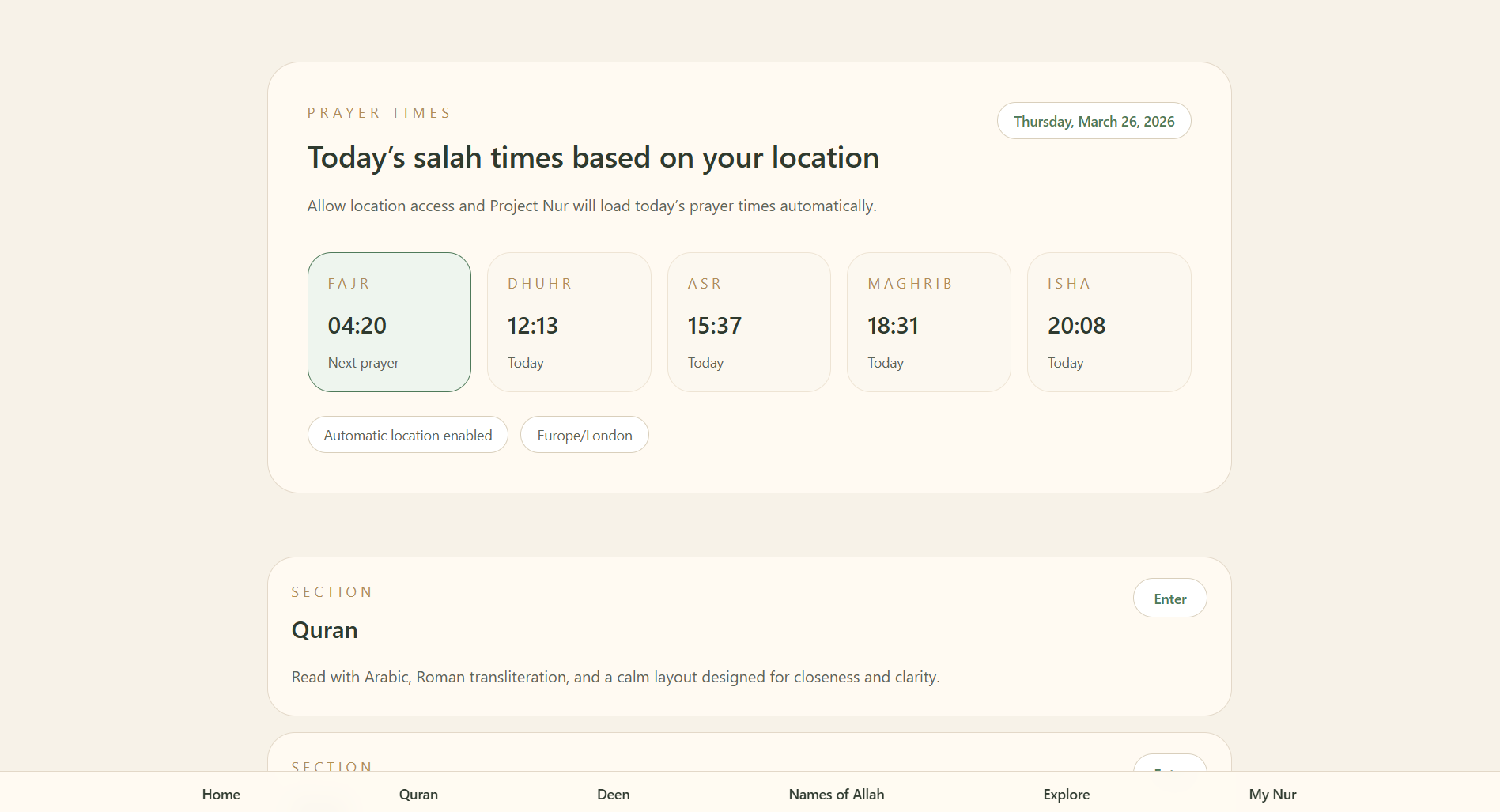The image size is (1500, 812).
Task: Click the Today's salah times heading
Action: (592, 157)
